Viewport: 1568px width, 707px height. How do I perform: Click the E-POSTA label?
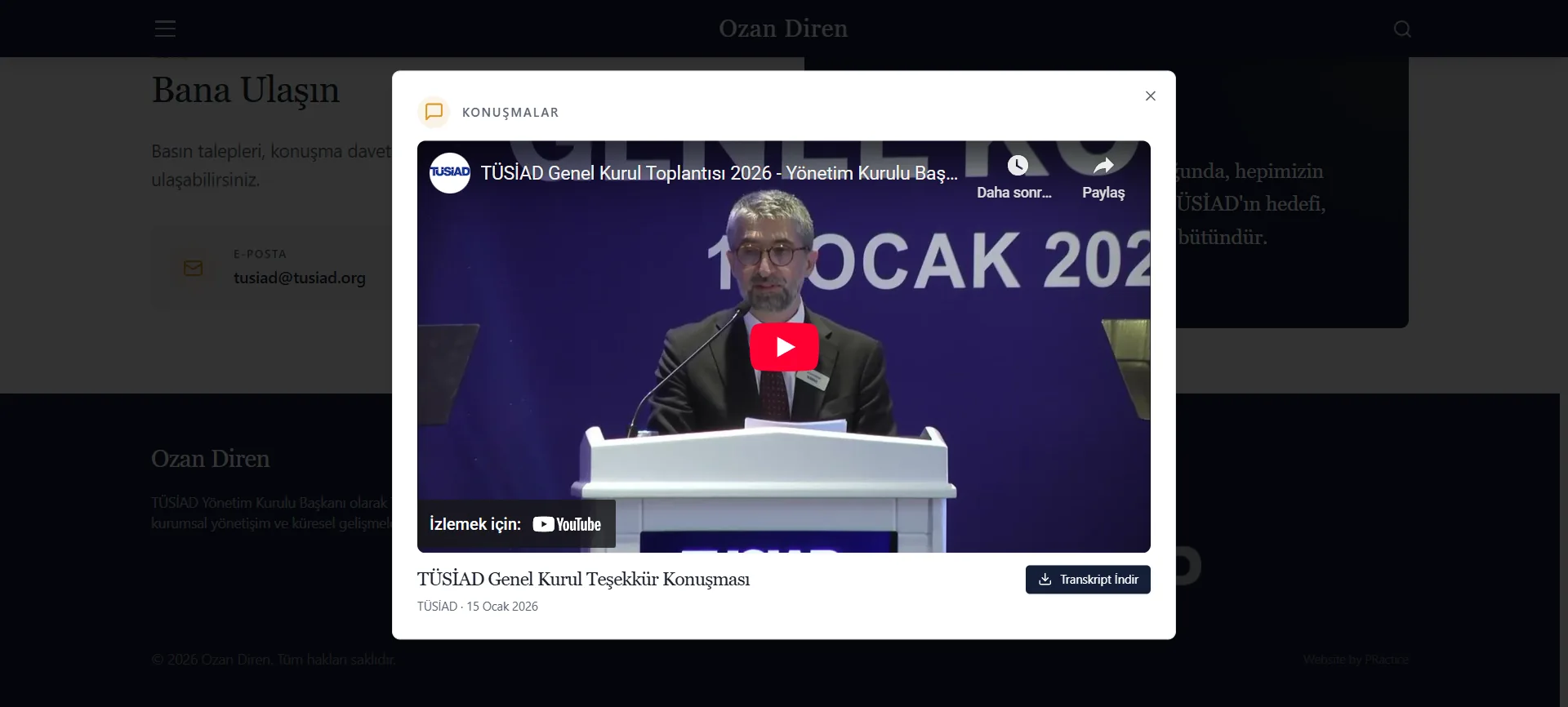(x=260, y=255)
